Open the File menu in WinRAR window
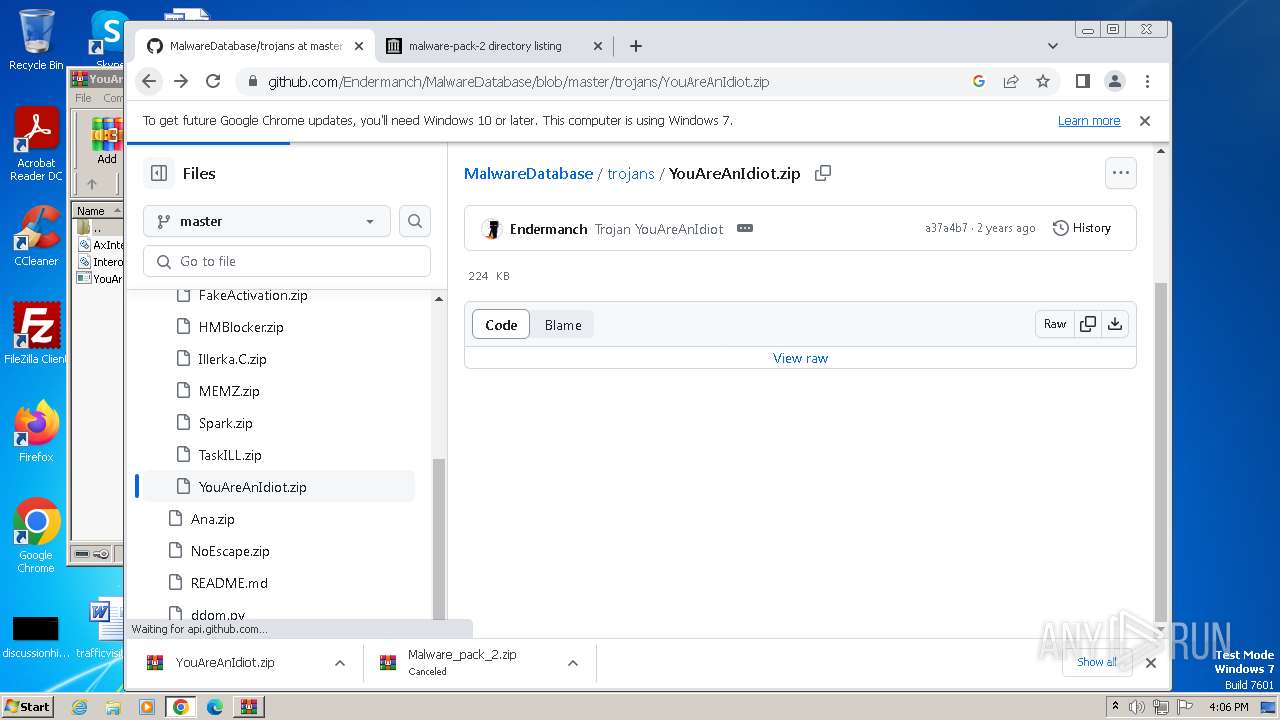 point(83,98)
